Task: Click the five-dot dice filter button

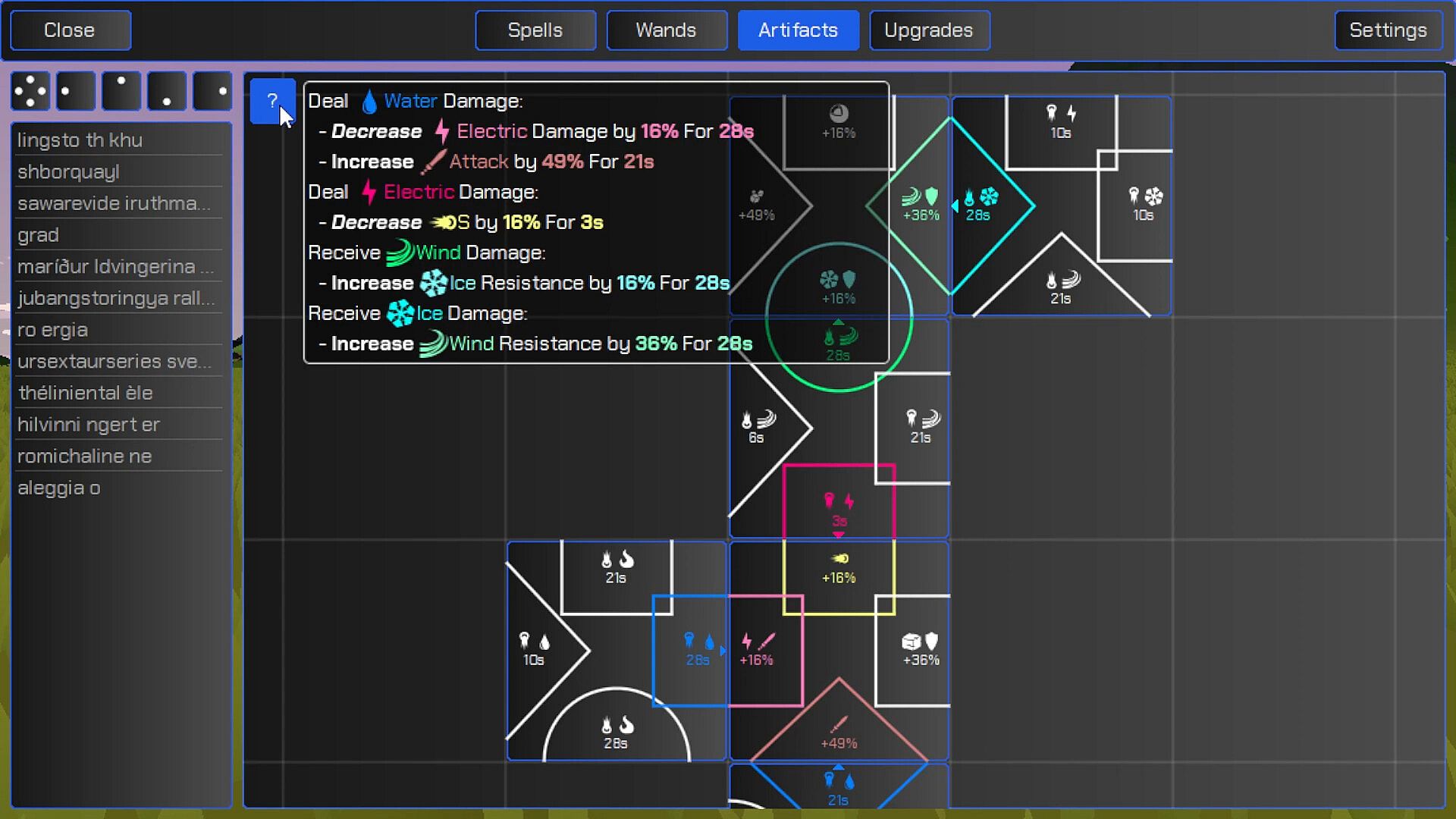Action: pos(30,91)
